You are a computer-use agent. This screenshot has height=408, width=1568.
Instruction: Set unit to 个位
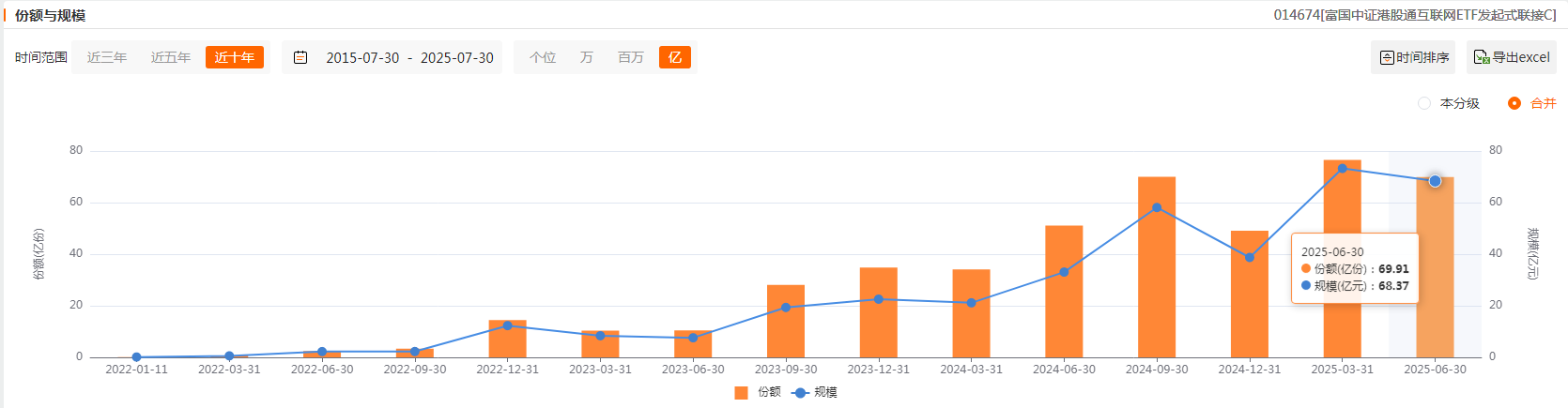[543, 57]
